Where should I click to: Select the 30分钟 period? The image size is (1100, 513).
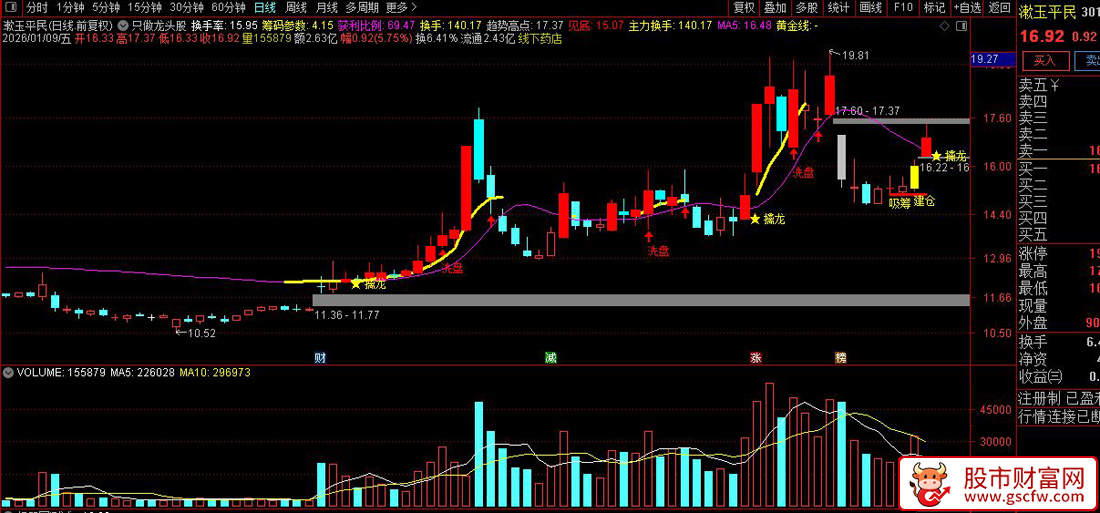pyautogui.click(x=187, y=8)
